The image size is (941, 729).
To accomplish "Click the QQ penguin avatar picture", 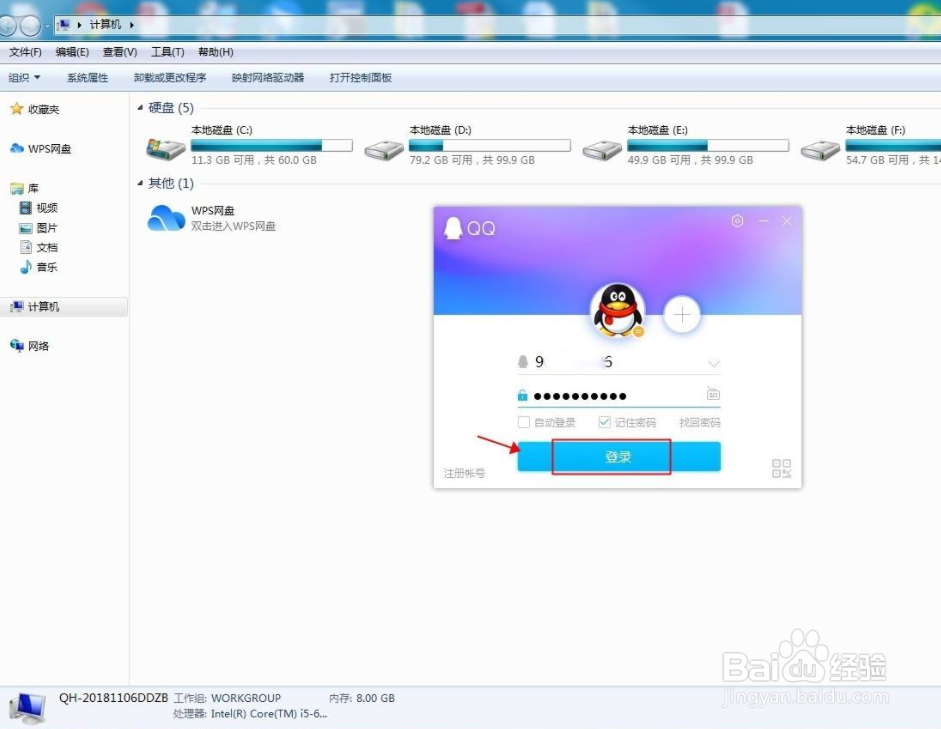I will coord(618,310).
